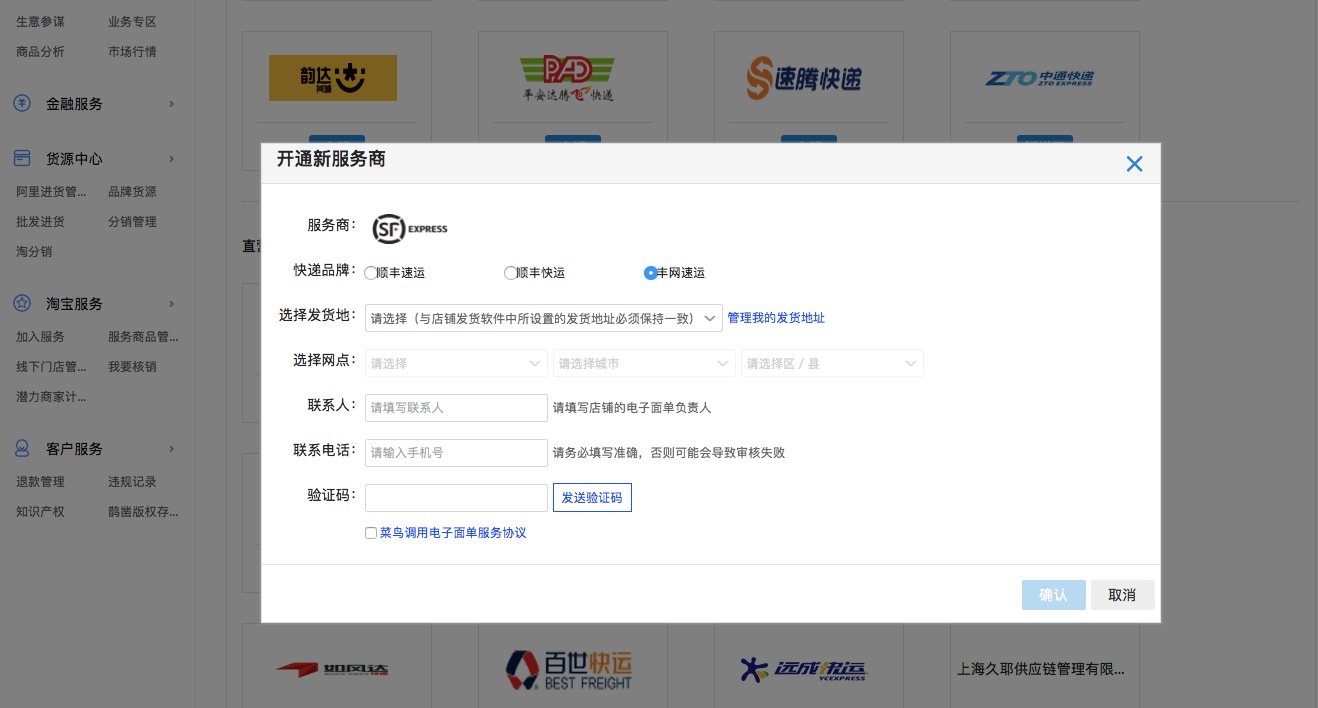The width and height of the screenshot is (1318, 708).
Task: Open 违规记录 sidebar link
Action: coord(132,482)
